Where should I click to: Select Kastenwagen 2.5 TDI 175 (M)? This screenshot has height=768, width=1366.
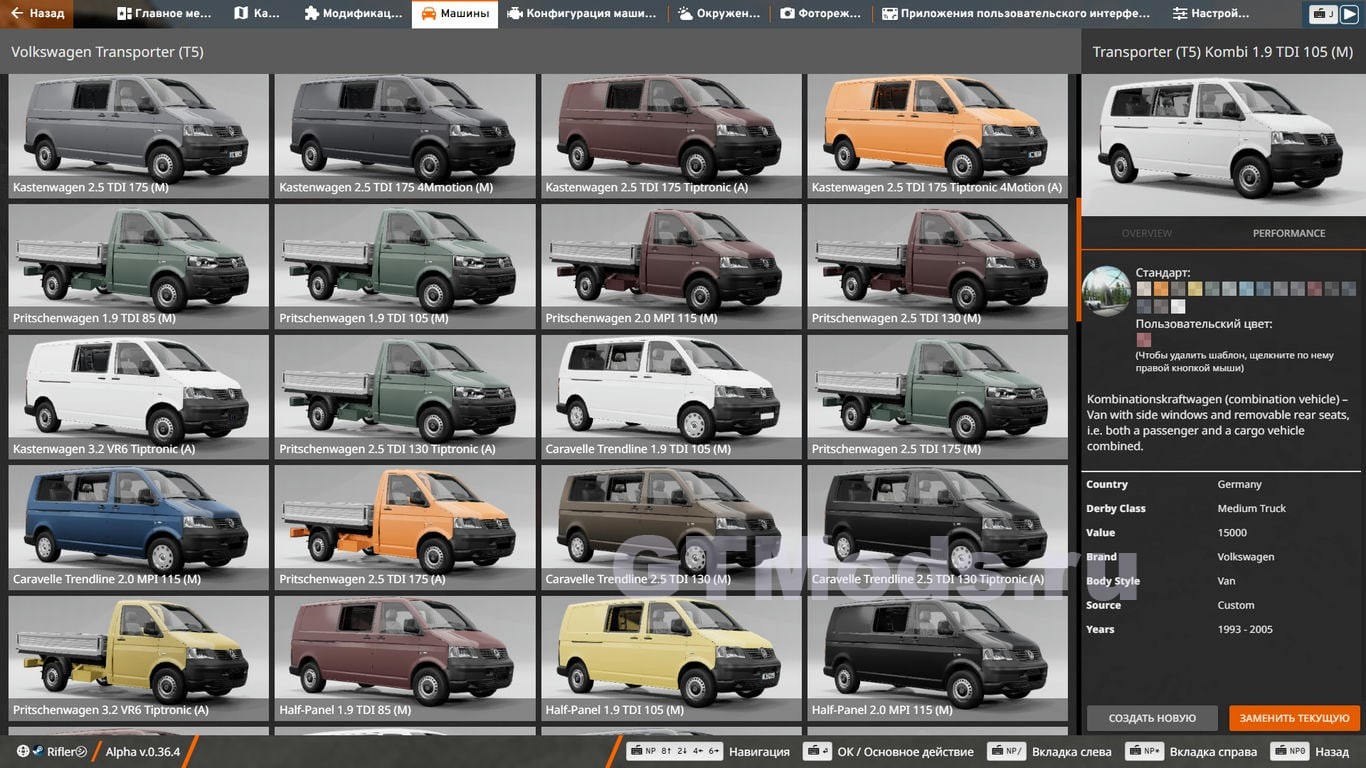point(138,136)
